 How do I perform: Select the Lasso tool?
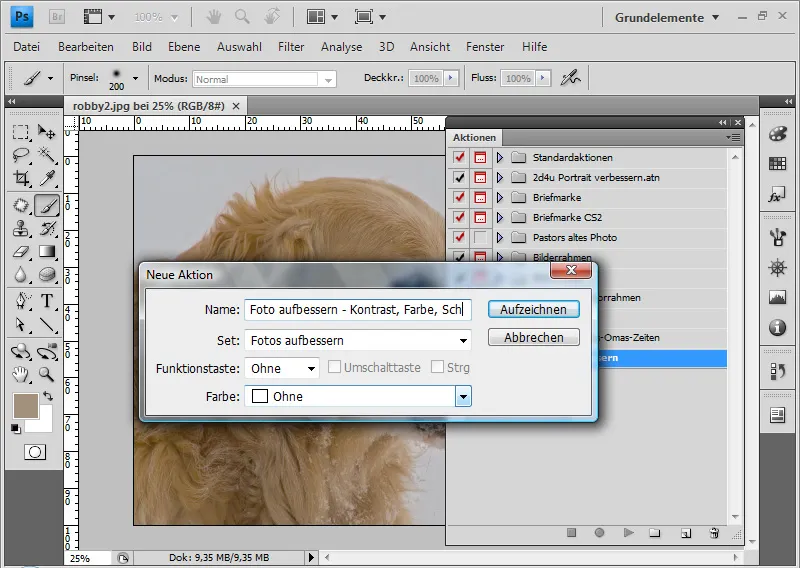(20, 155)
